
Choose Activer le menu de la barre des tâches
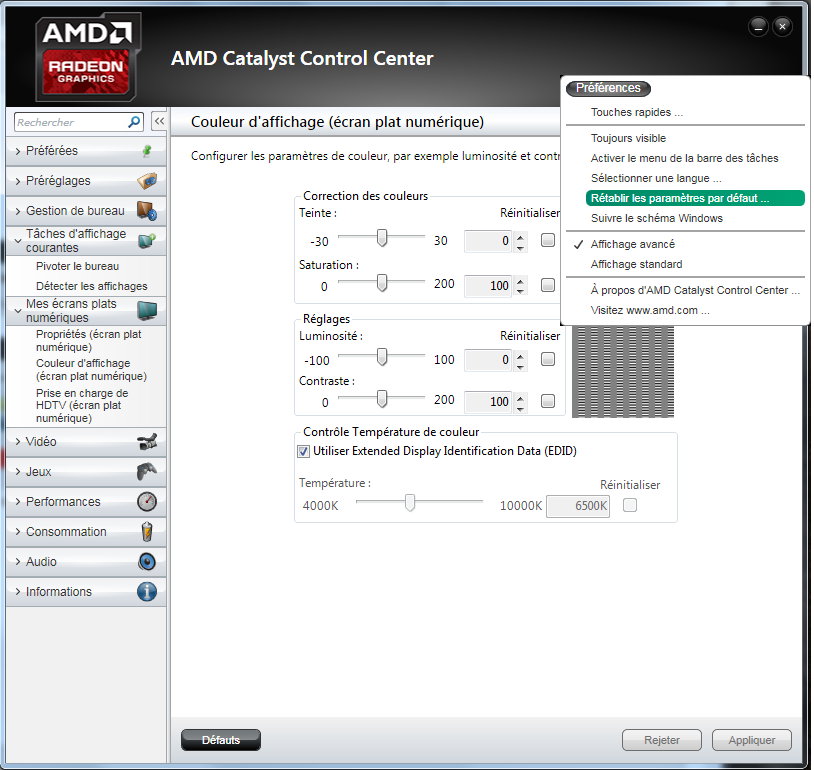click(685, 158)
